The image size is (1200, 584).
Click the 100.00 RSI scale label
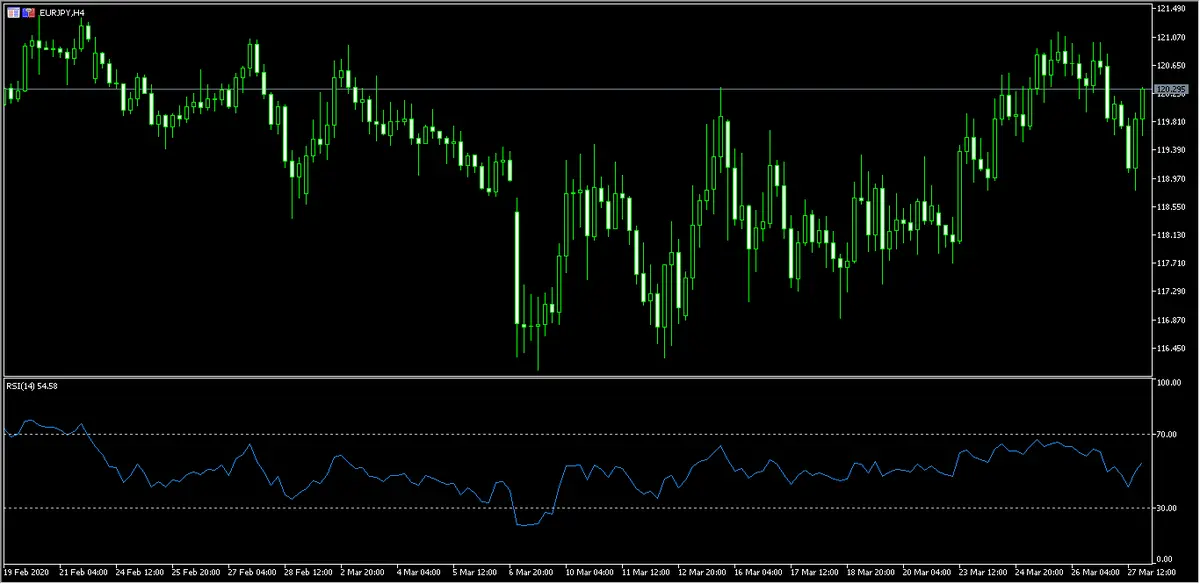1168,383
